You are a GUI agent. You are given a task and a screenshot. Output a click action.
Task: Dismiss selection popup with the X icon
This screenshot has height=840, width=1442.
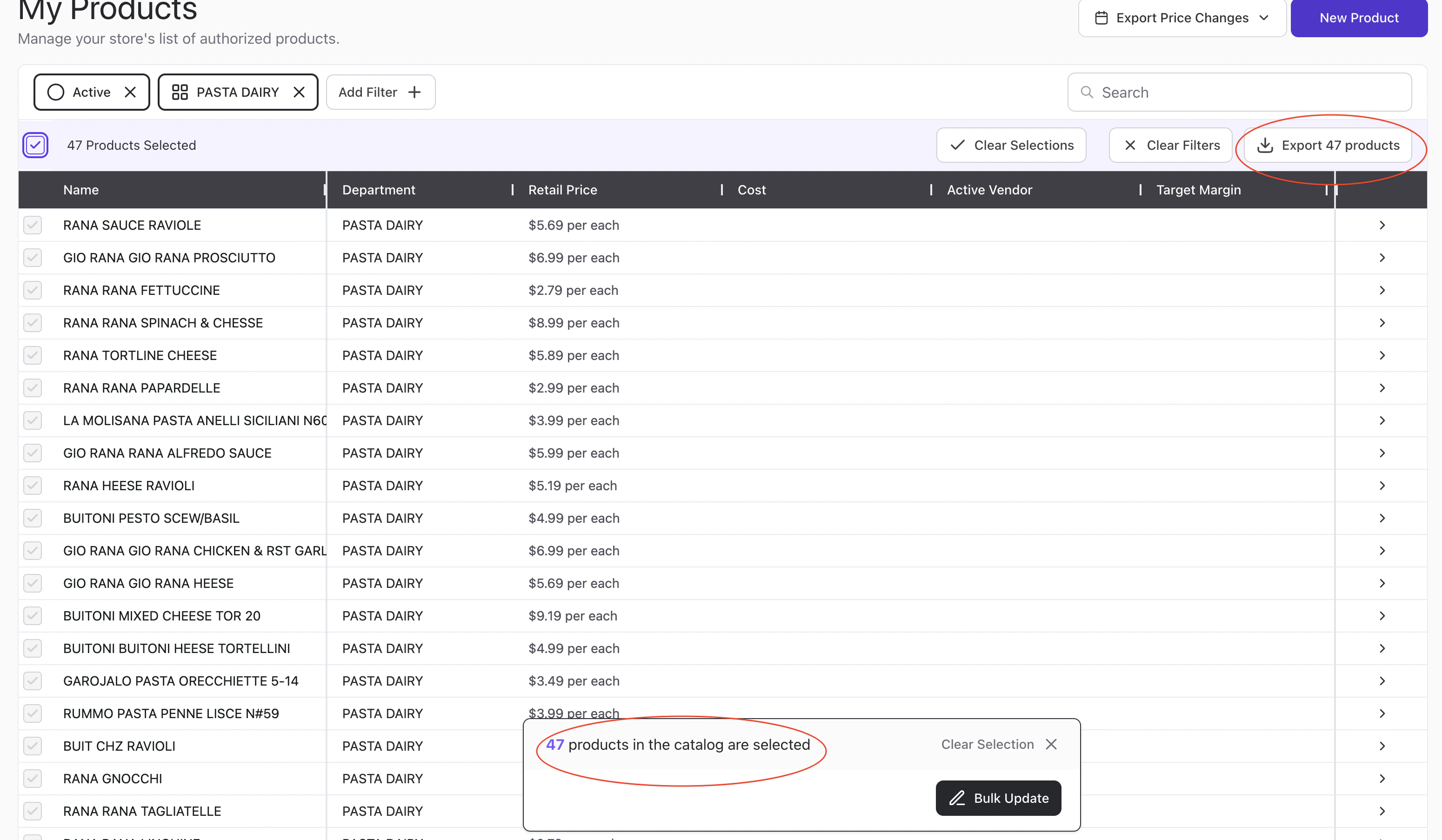1051,745
